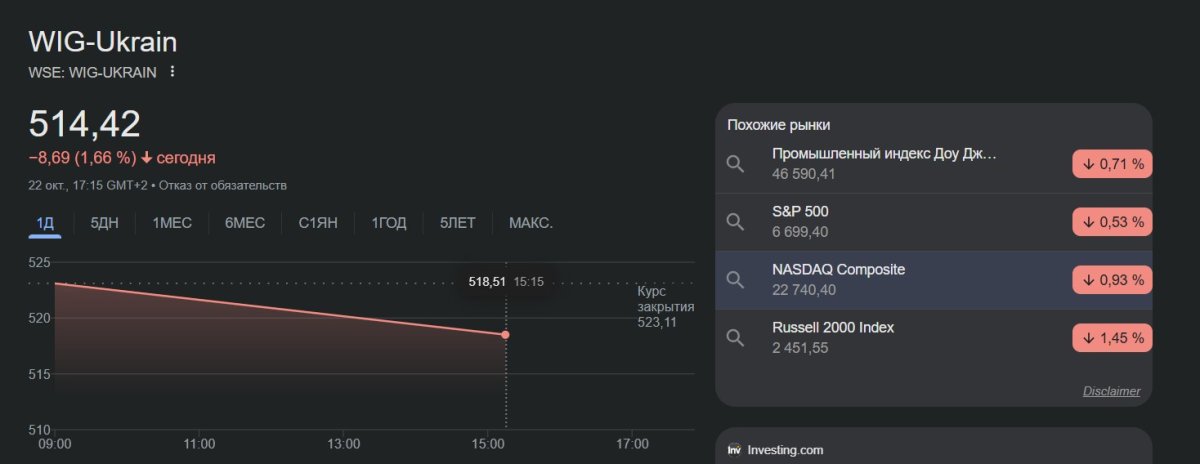Click the search icon beside NASDAQ Composite

point(735,280)
